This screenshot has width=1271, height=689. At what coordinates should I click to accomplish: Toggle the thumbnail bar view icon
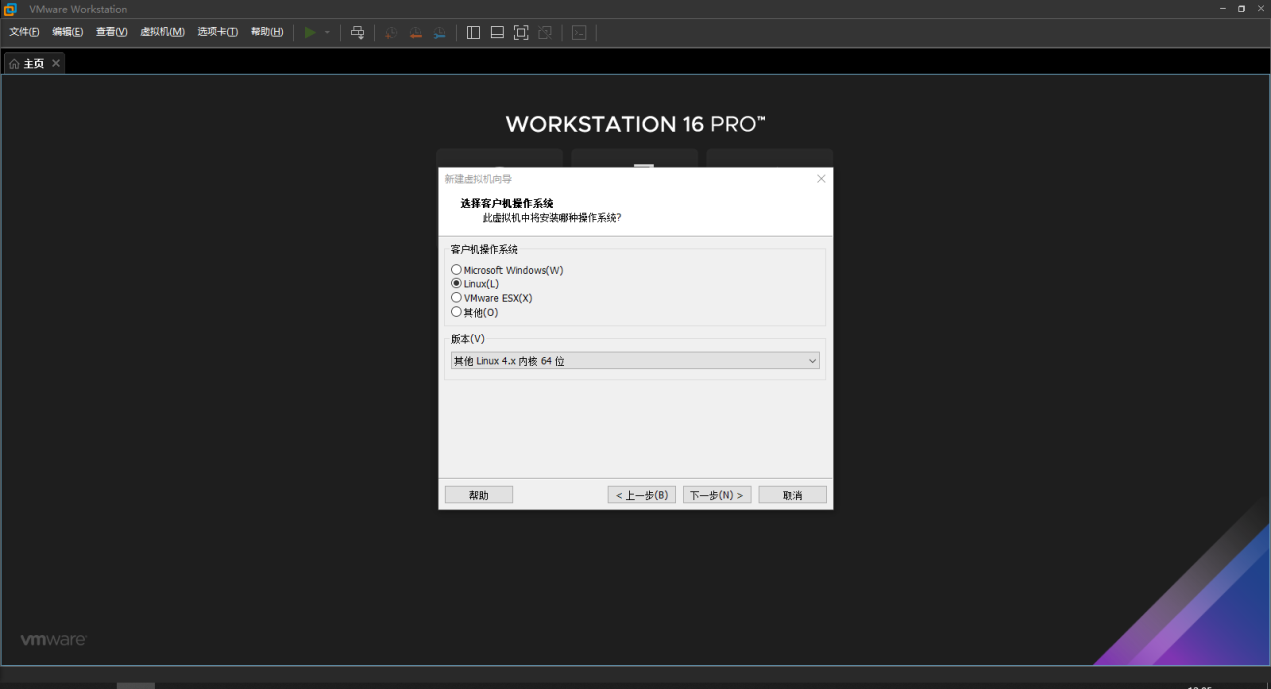pos(497,32)
